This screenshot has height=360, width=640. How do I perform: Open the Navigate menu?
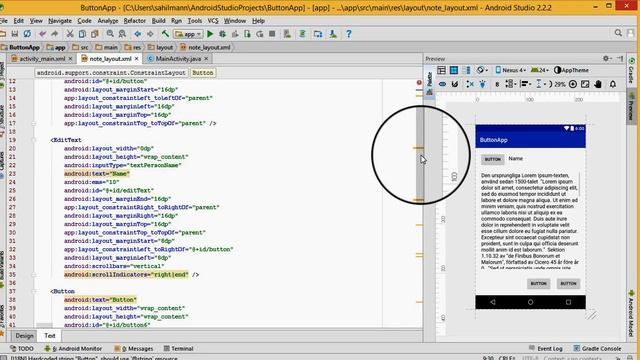click(60, 21)
